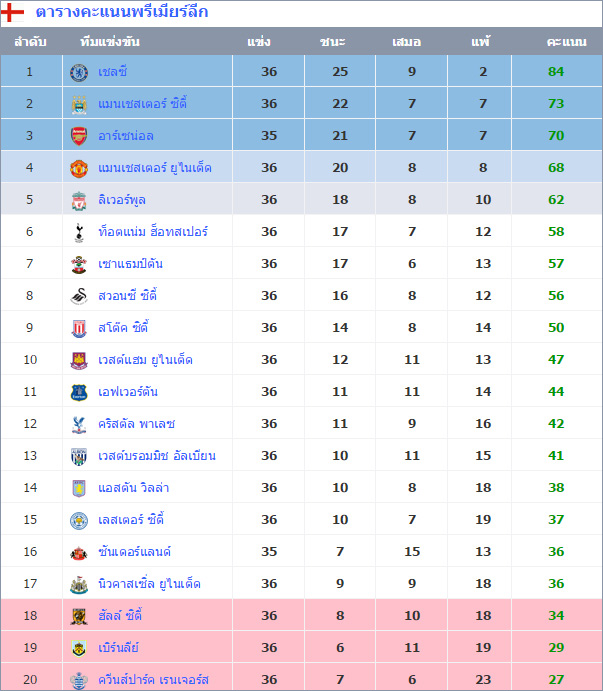
Task: Click the Chelsea club crest icon
Action: coord(79,72)
